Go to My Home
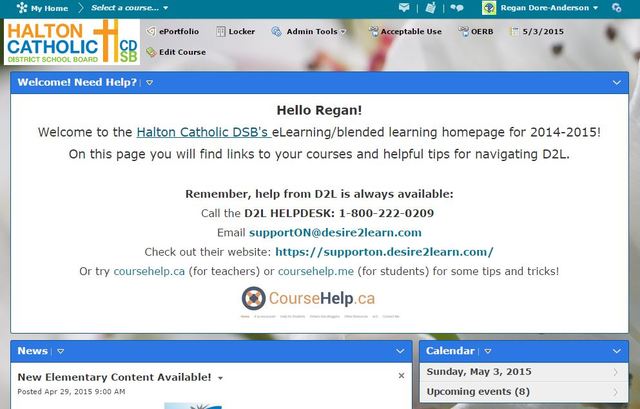The height and width of the screenshot is (409, 640). tap(49, 8)
